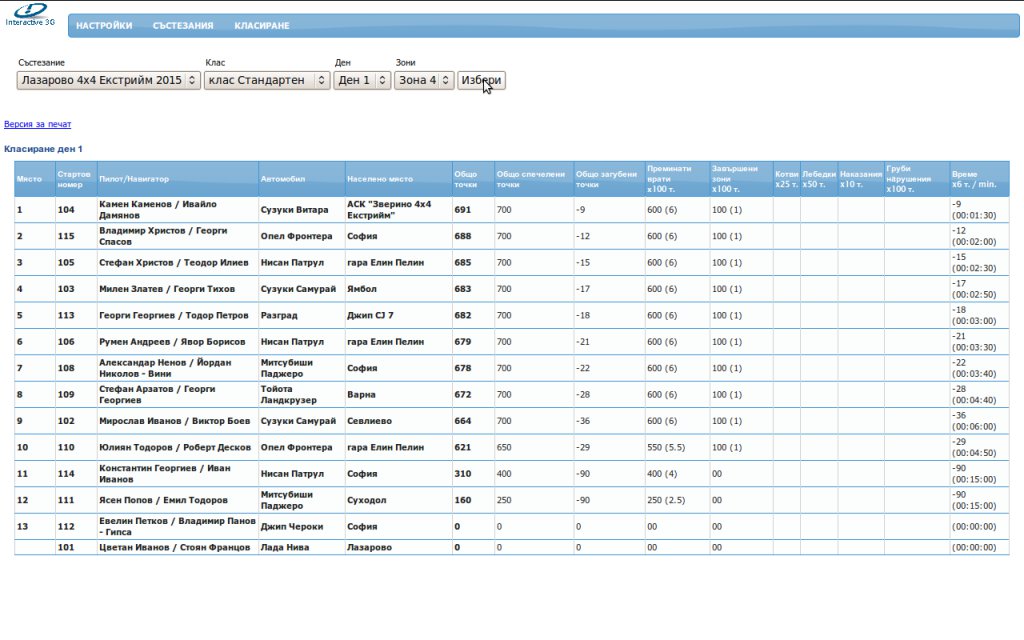
Task: Click the time cell -9 (00:01:30)
Action: [x=979, y=210]
